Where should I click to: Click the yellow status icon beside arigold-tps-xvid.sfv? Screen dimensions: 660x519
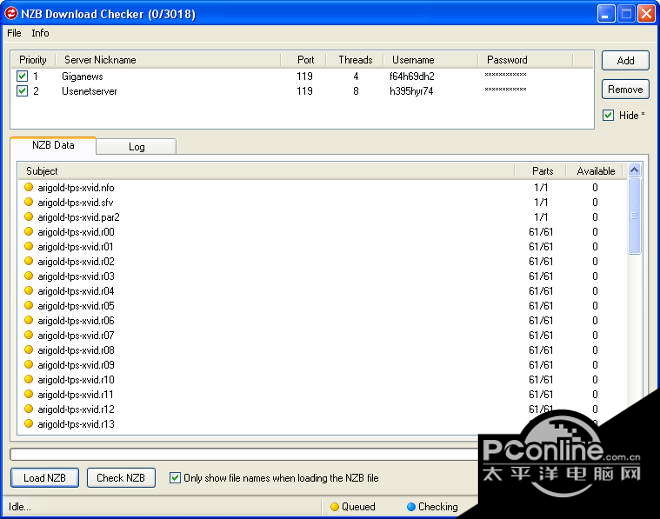point(29,202)
